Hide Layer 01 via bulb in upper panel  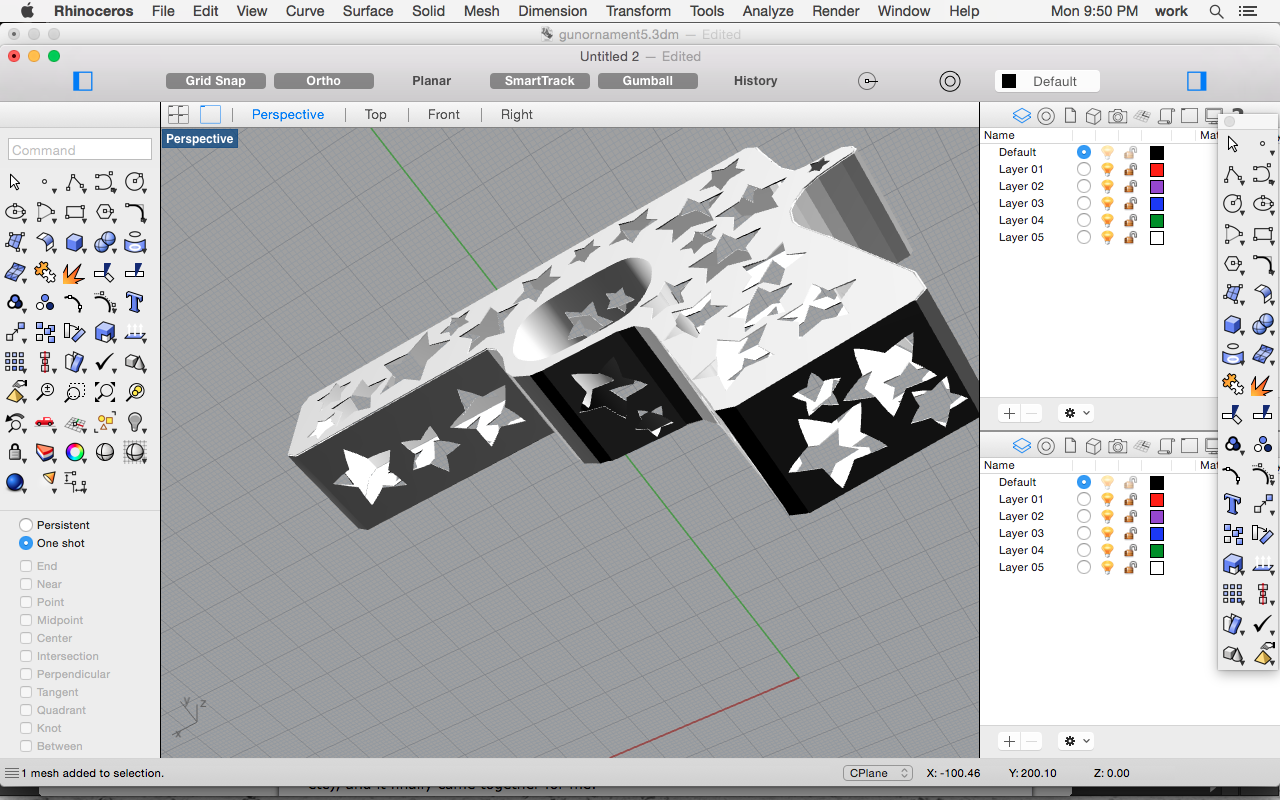[1107, 169]
